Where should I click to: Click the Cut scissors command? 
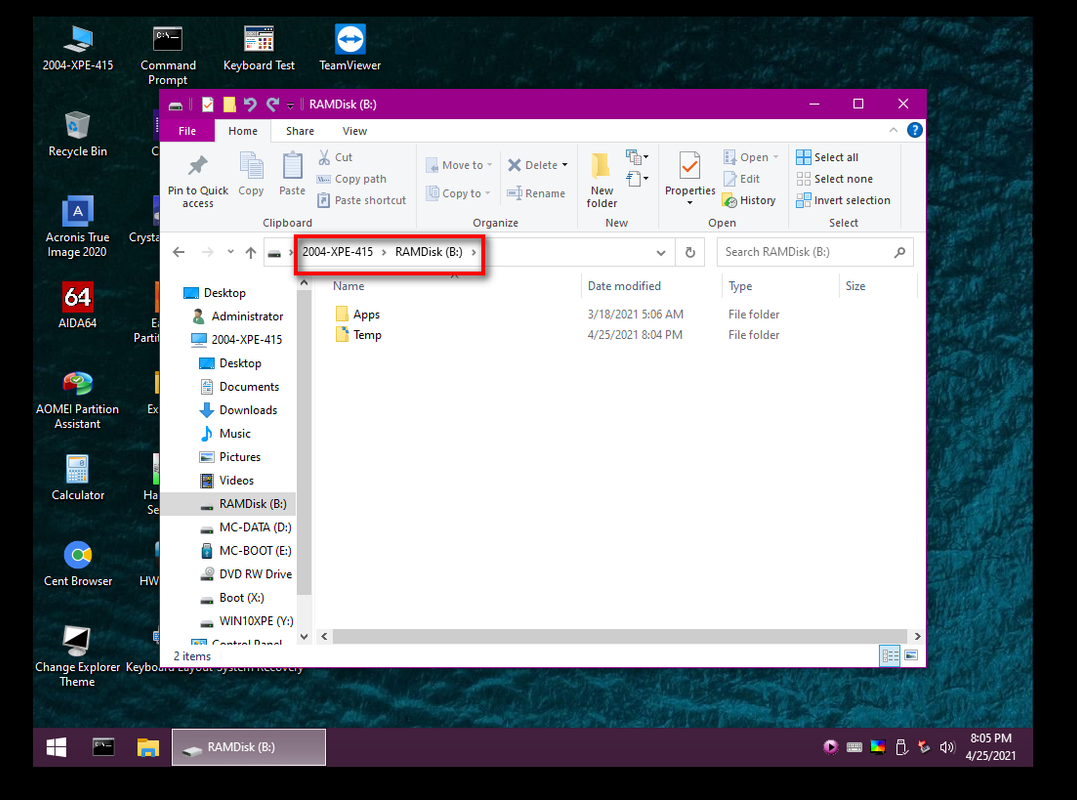335,157
